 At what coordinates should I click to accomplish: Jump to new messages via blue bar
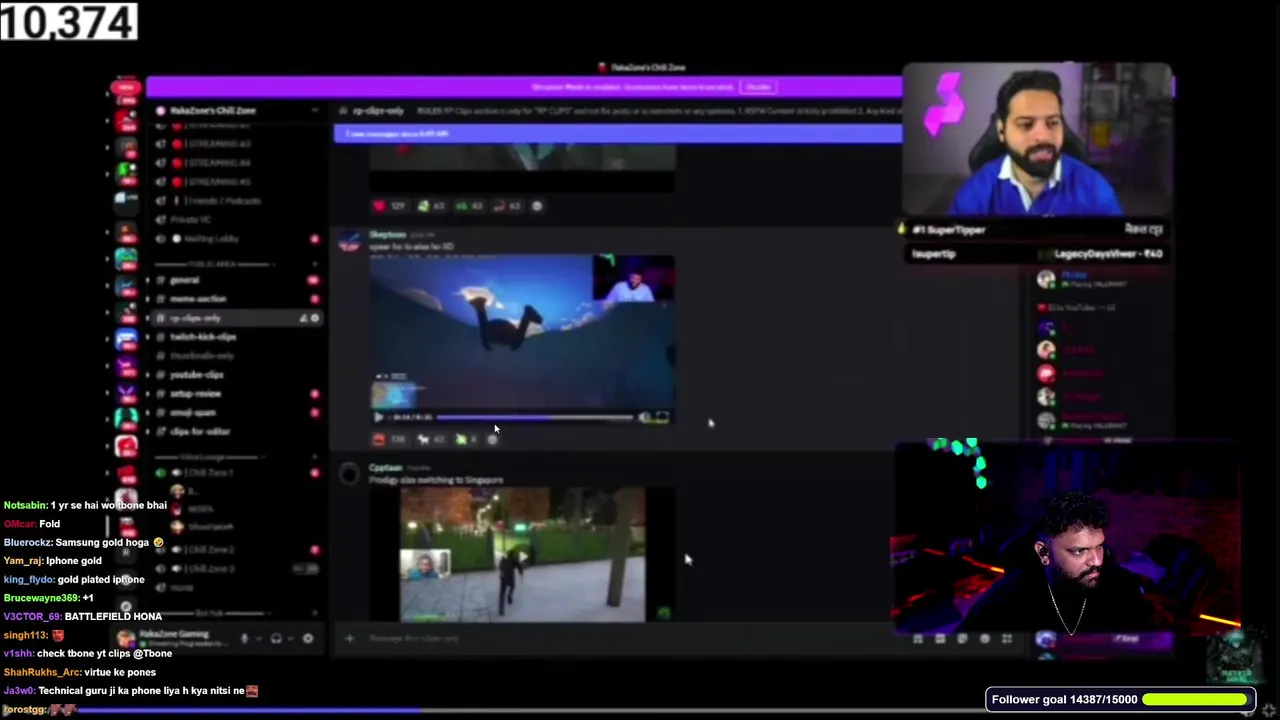tap(617, 134)
